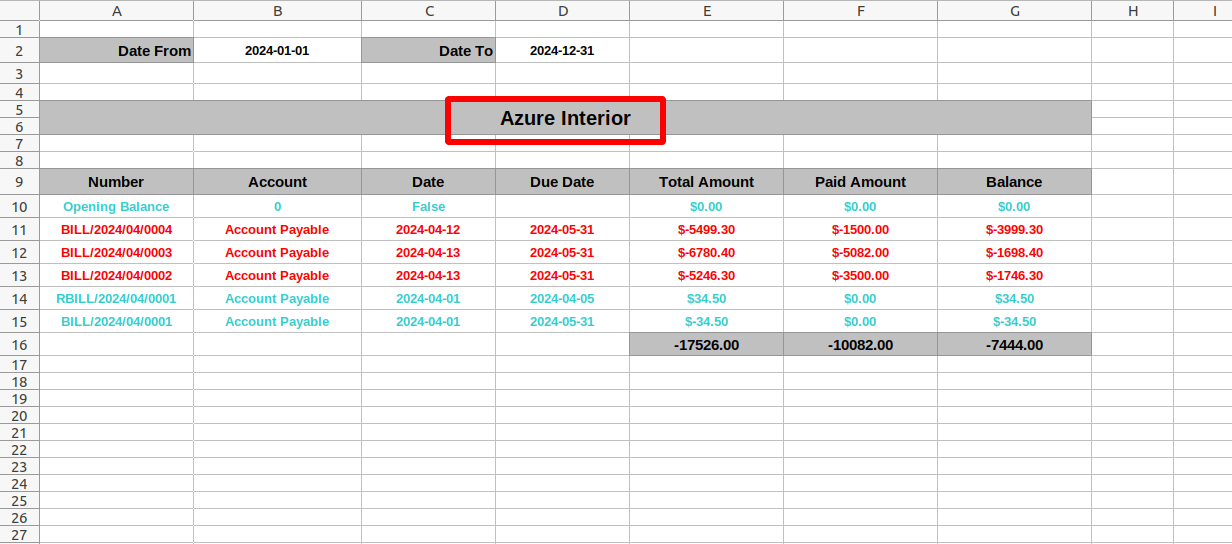Click the Paid Amount header cell
The width and height of the screenshot is (1232, 544).
[860, 182]
